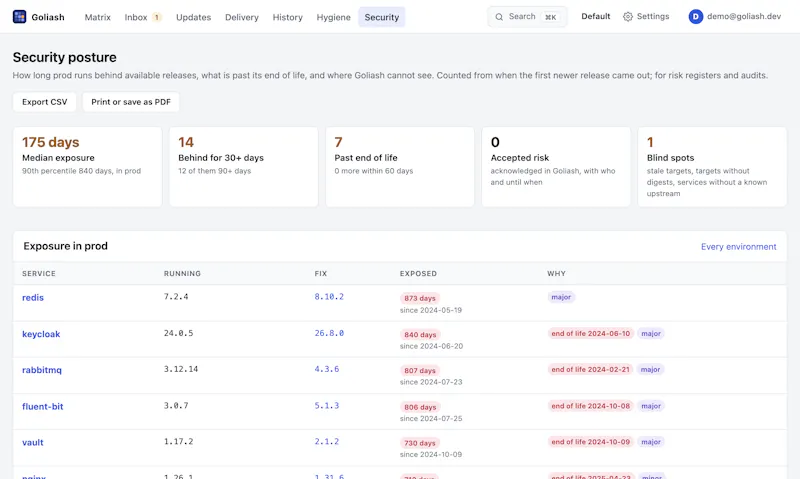Open the fluent-bit service link
The width and height of the screenshot is (800, 479).
click(x=42, y=407)
